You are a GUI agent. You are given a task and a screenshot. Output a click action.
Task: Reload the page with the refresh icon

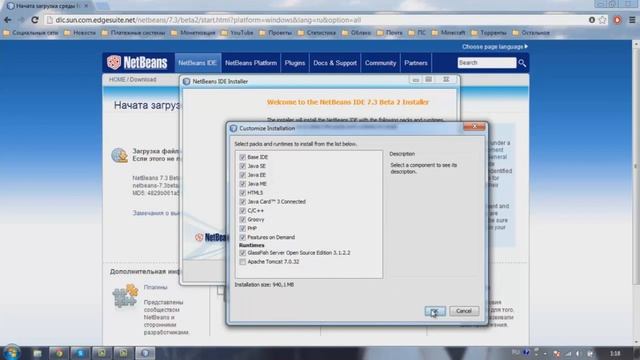pyautogui.click(x=35, y=20)
